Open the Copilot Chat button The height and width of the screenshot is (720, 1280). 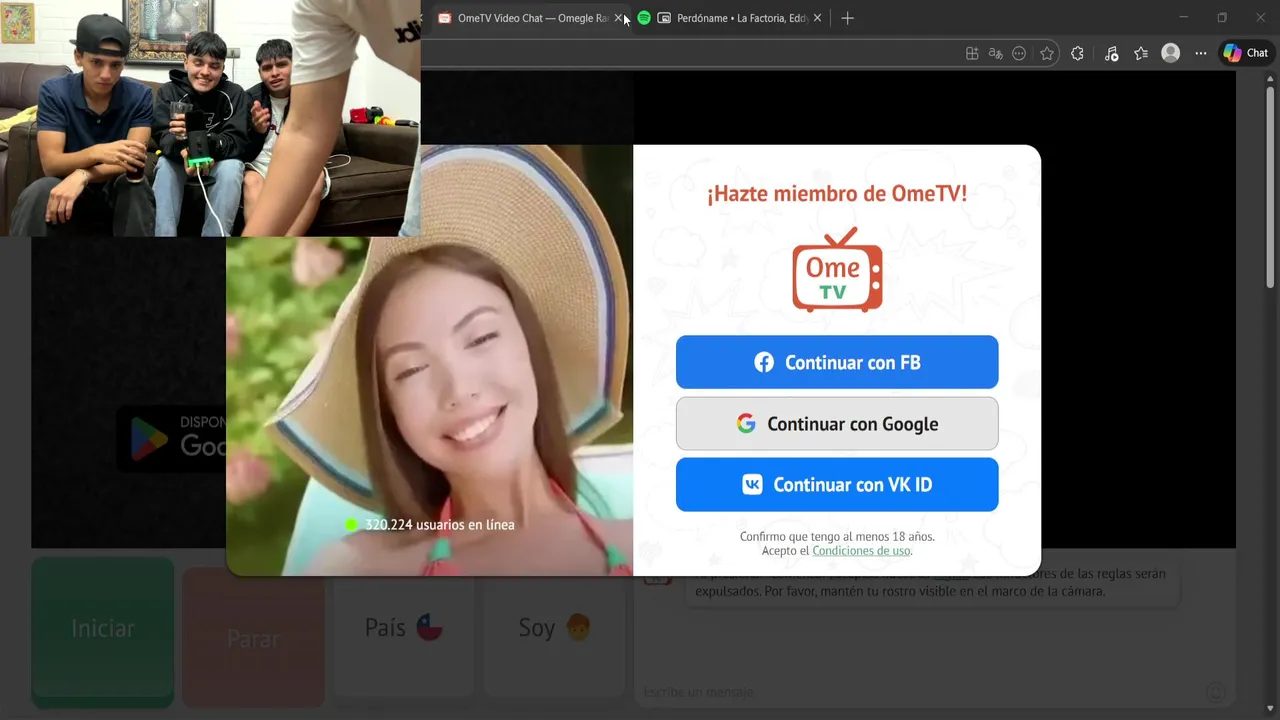[x=1246, y=53]
